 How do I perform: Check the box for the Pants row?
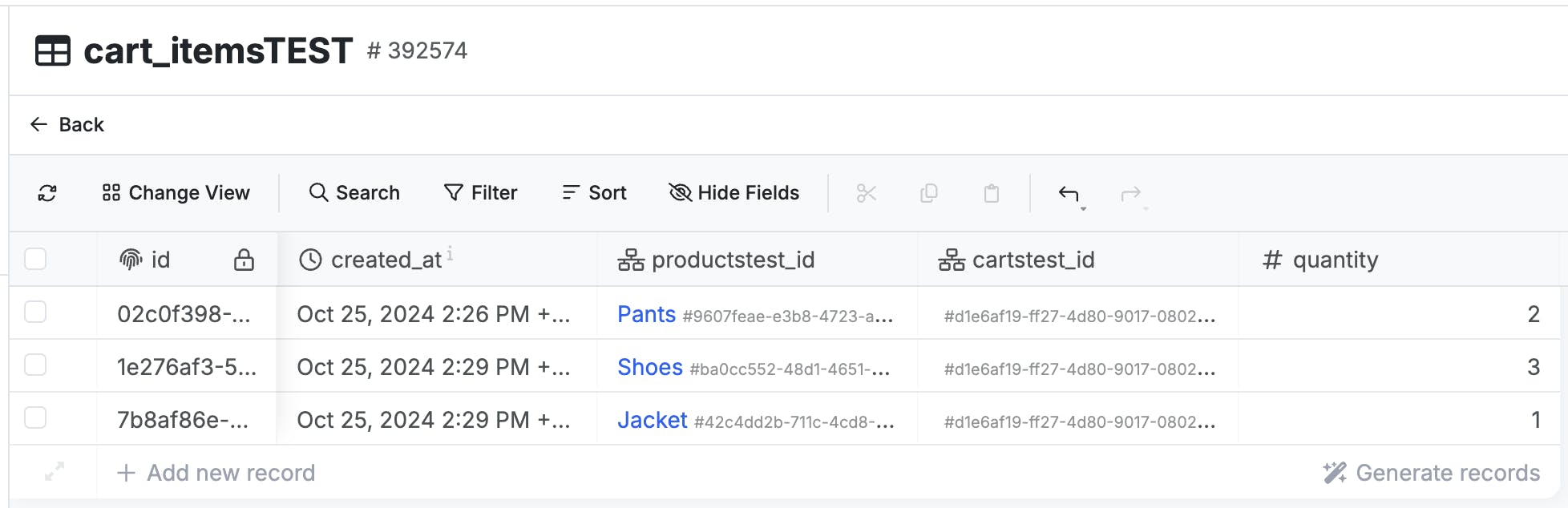click(35, 312)
